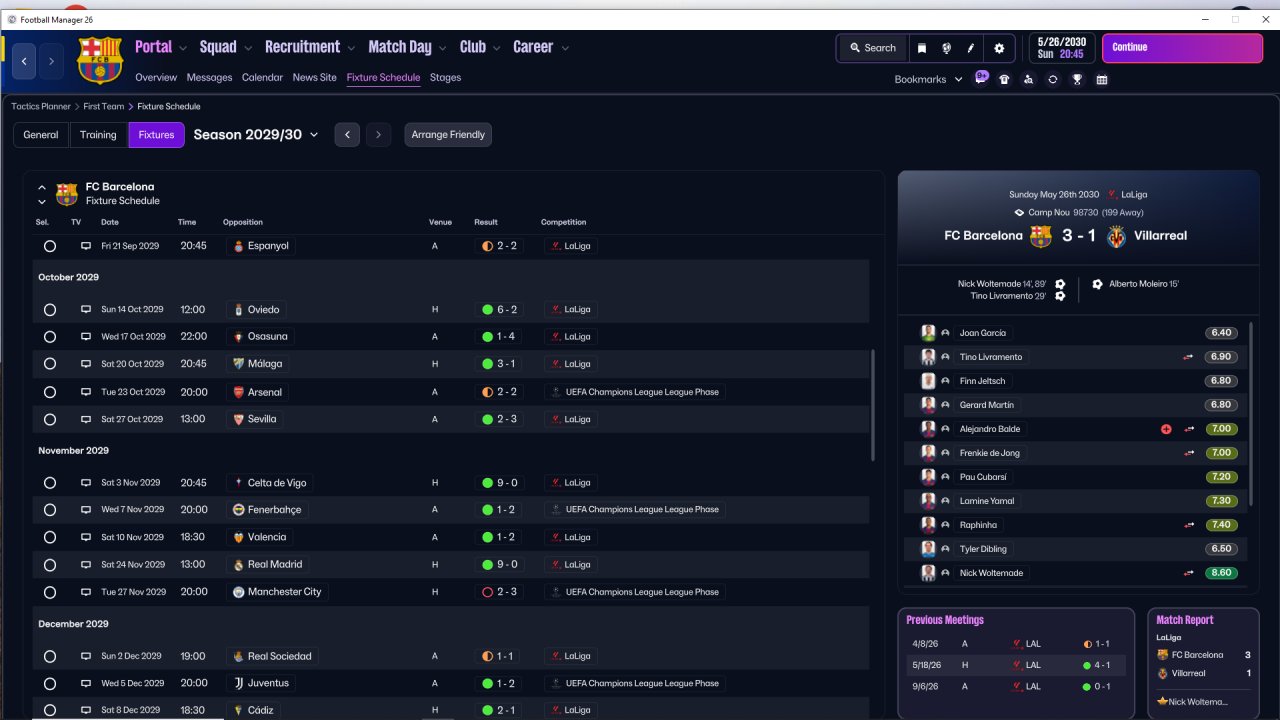1280x720 pixels.
Task: Collapse the FC Barcelona fixture schedule panel
Action: tap(42, 187)
